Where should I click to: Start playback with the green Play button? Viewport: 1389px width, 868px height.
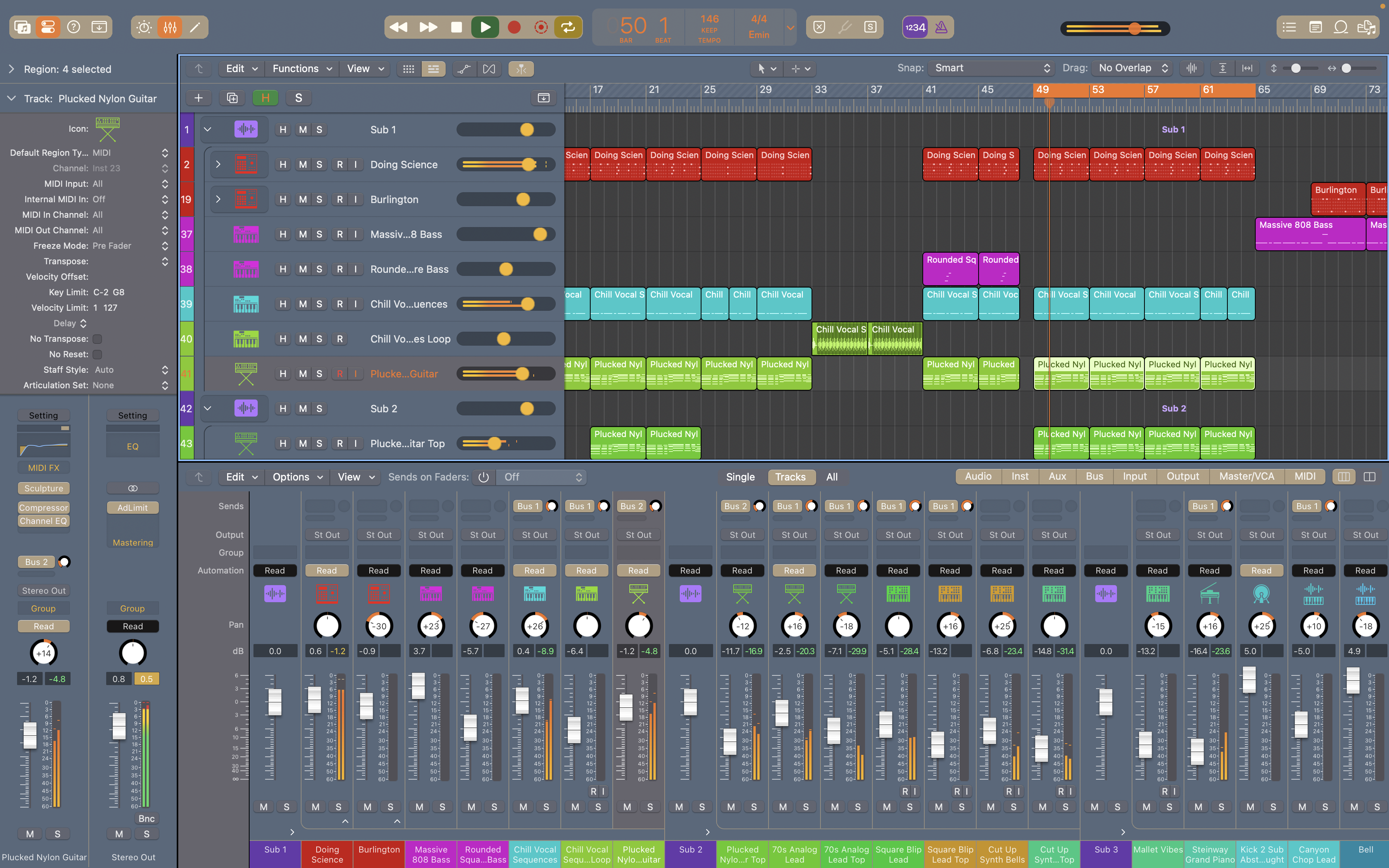click(x=485, y=27)
